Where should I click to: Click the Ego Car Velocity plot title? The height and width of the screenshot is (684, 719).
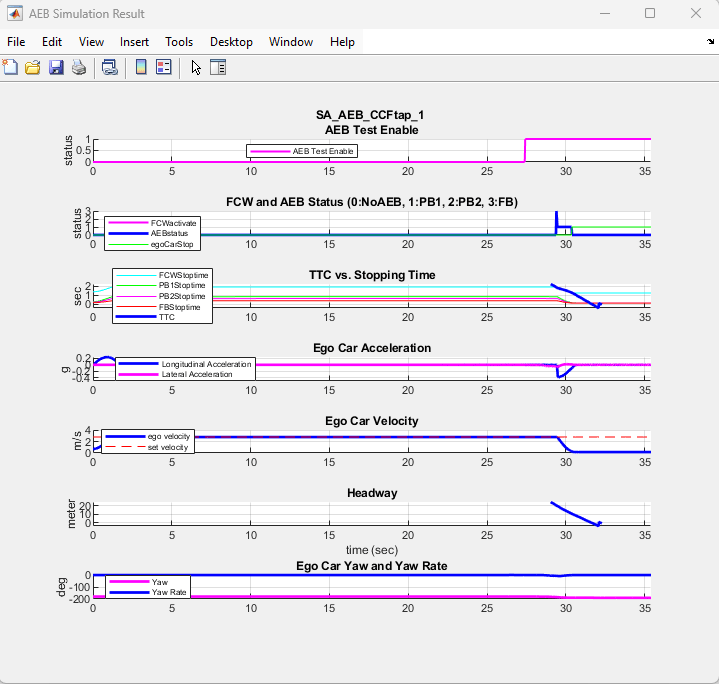pyautogui.click(x=373, y=421)
